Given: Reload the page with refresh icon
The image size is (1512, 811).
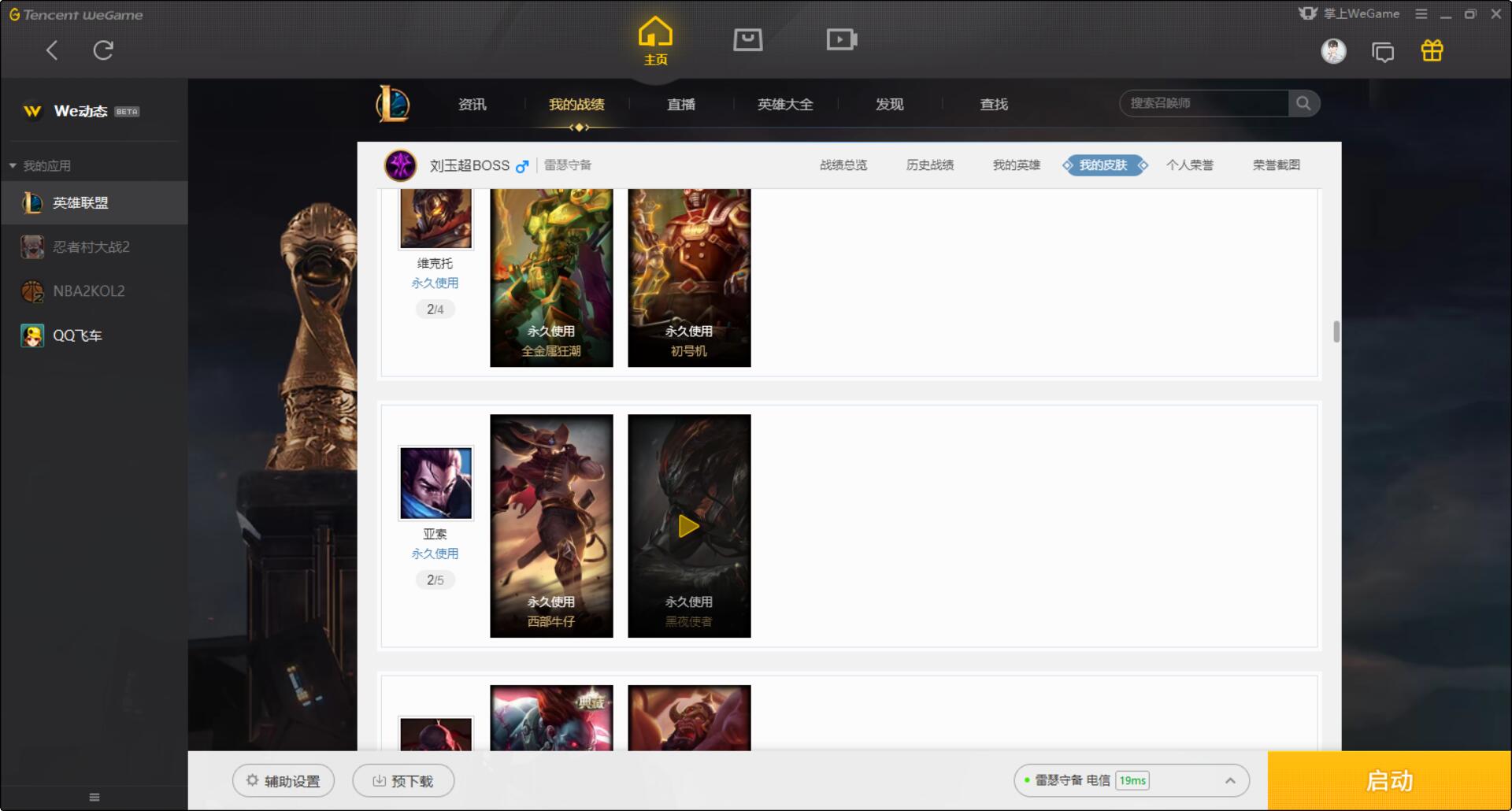Looking at the screenshot, I should pyautogui.click(x=103, y=50).
